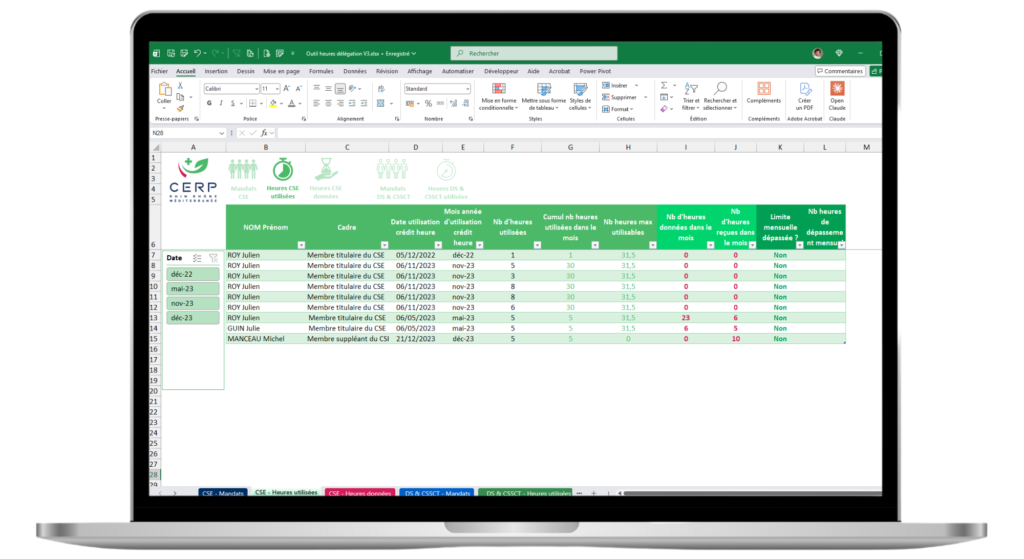
Task: Click the Heures CSE utilisées stopwatch icon
Action: point(283,169)
